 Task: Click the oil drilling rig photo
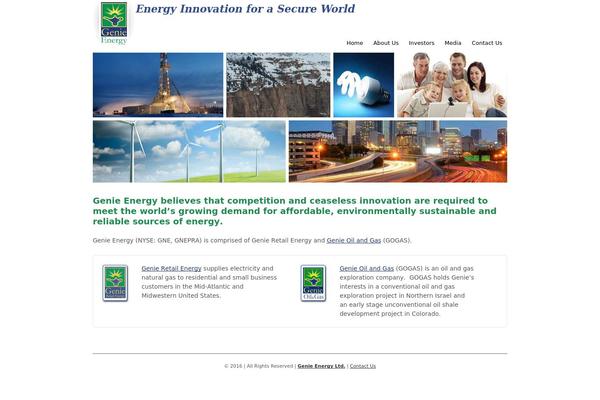coord(158,85)
